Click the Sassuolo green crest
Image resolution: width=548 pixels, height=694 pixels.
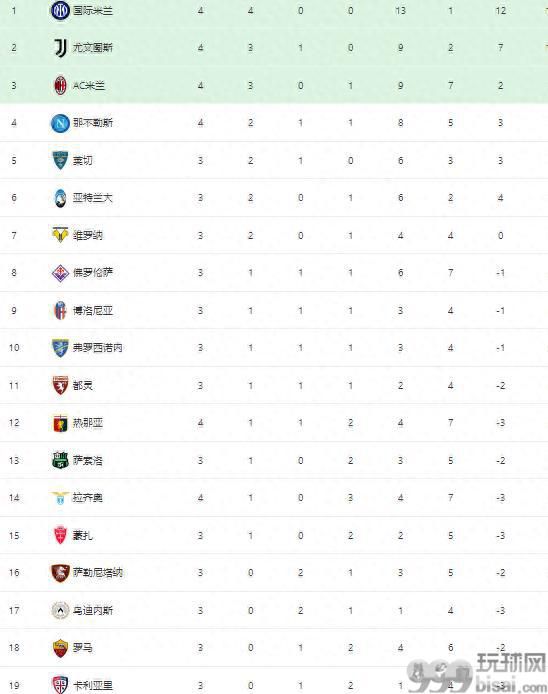(60, 460)
